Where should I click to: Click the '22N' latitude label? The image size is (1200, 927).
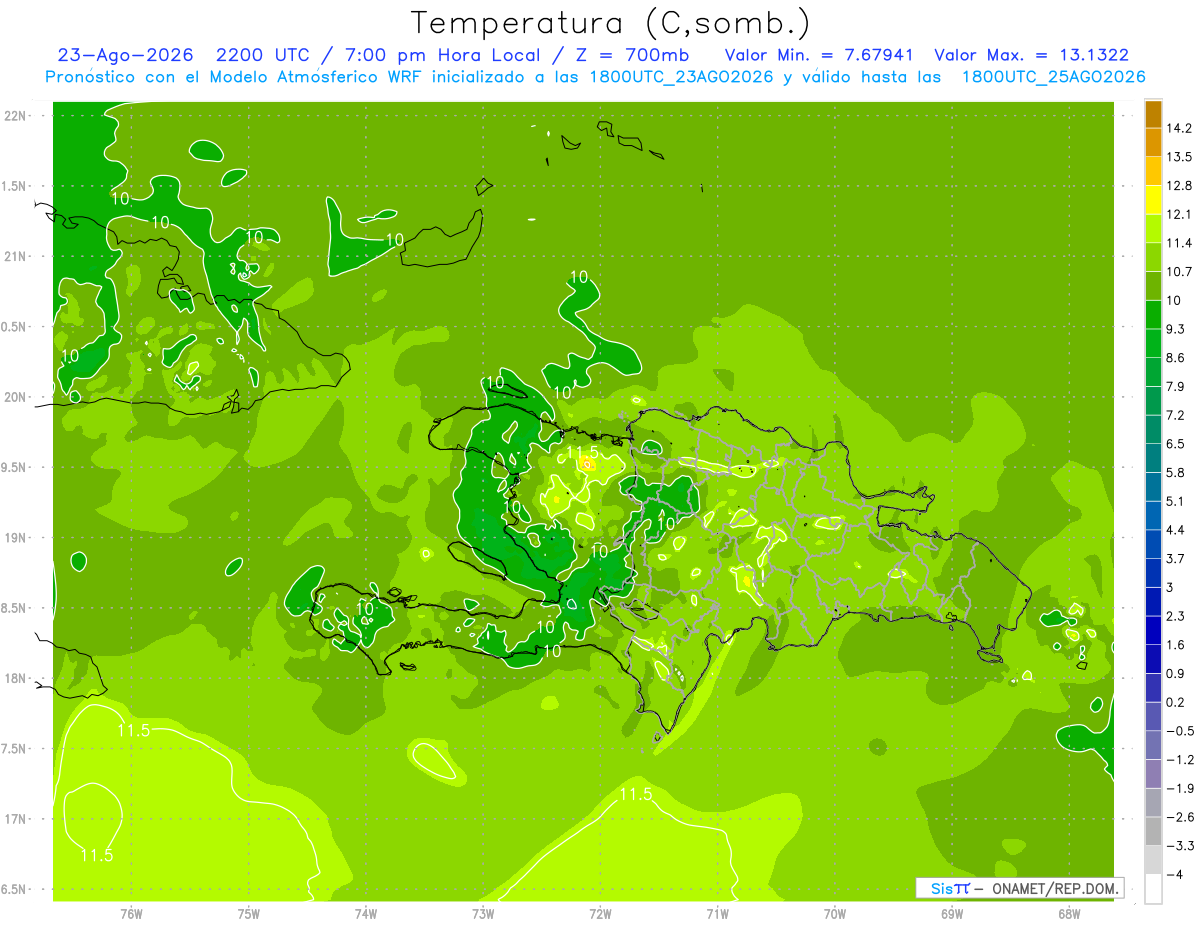[x=16, y=115]
